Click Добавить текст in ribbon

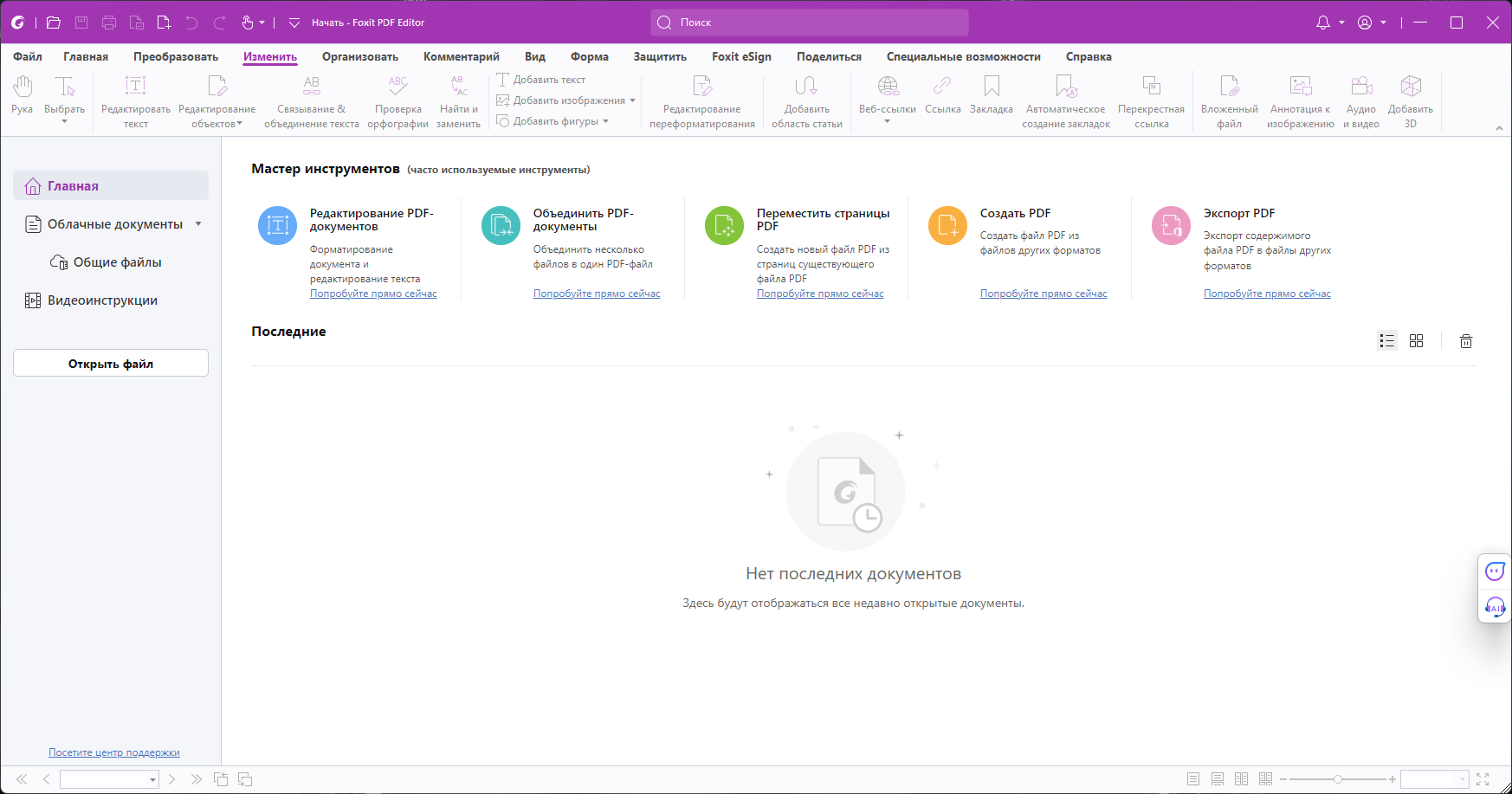(x=541, y=80)
